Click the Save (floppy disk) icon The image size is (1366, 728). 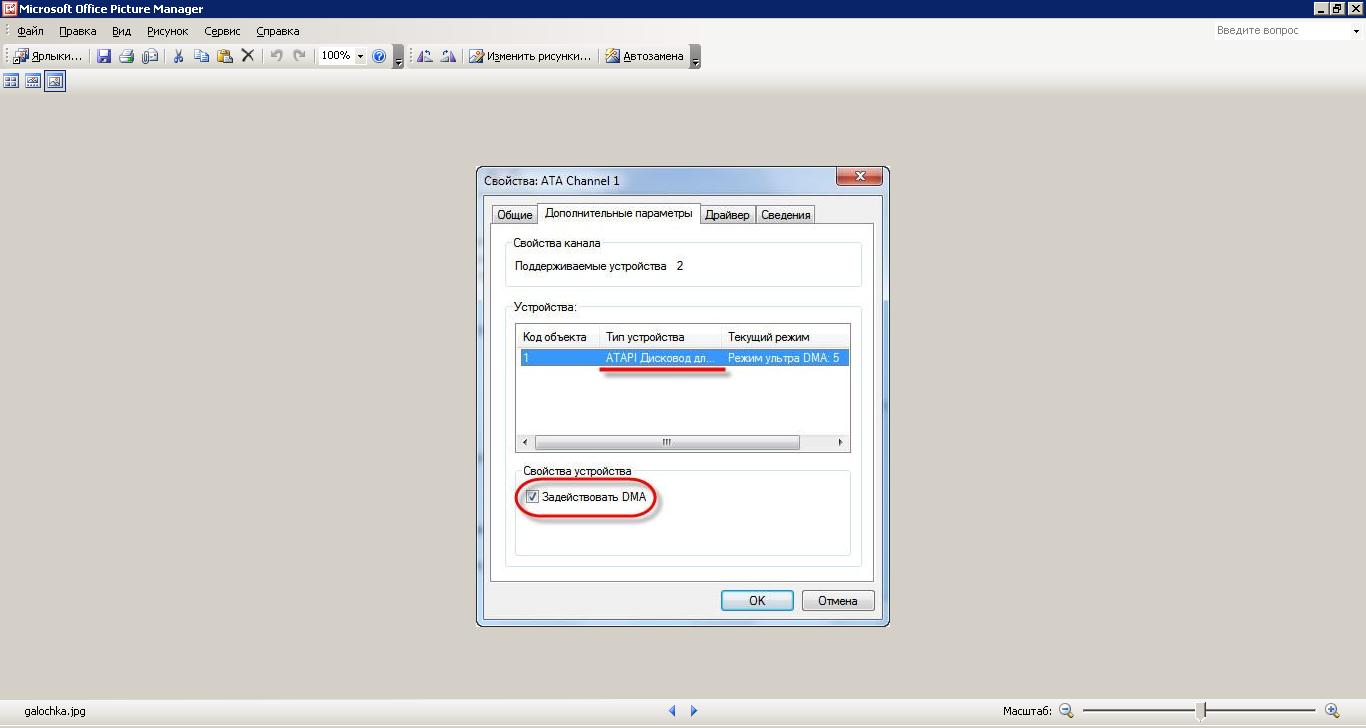click(x=104, y=57)
